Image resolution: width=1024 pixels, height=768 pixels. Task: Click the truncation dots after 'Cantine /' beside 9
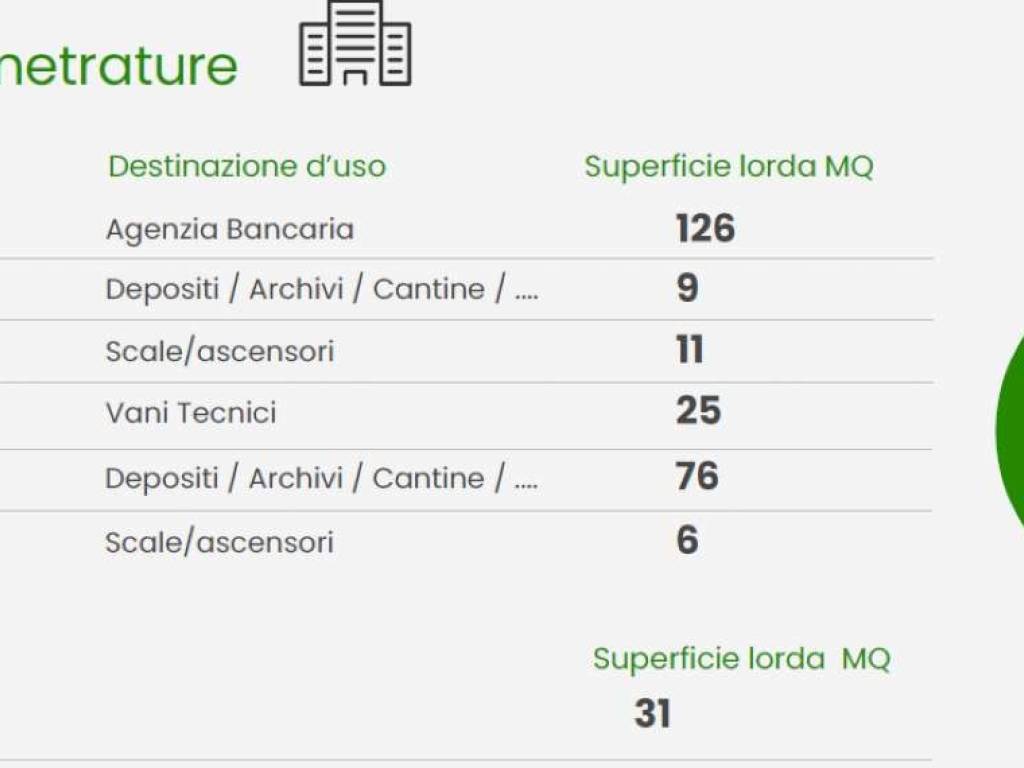tap(526, 294)
